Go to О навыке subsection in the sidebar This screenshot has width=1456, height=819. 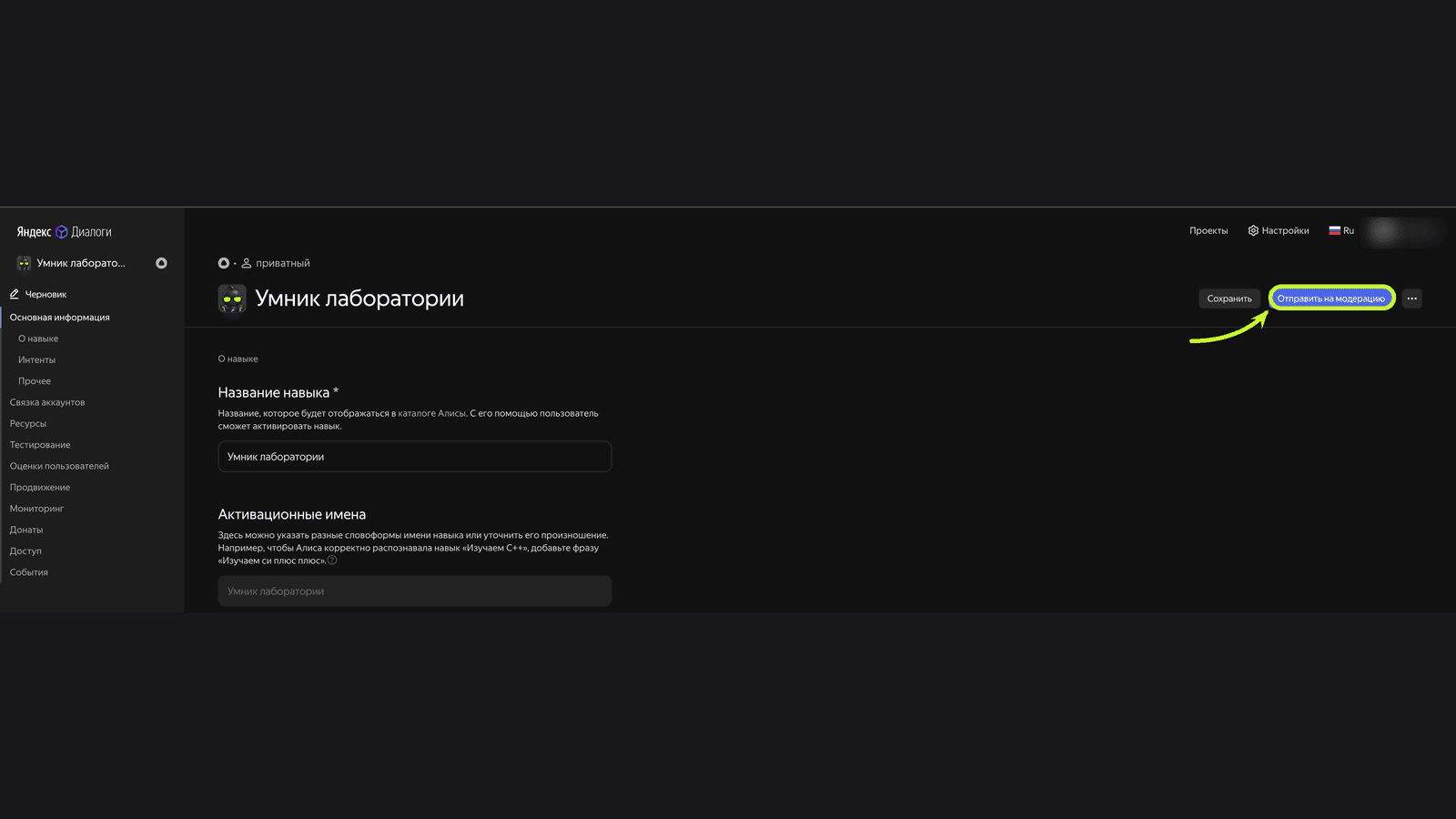click(x=38, y=339)
